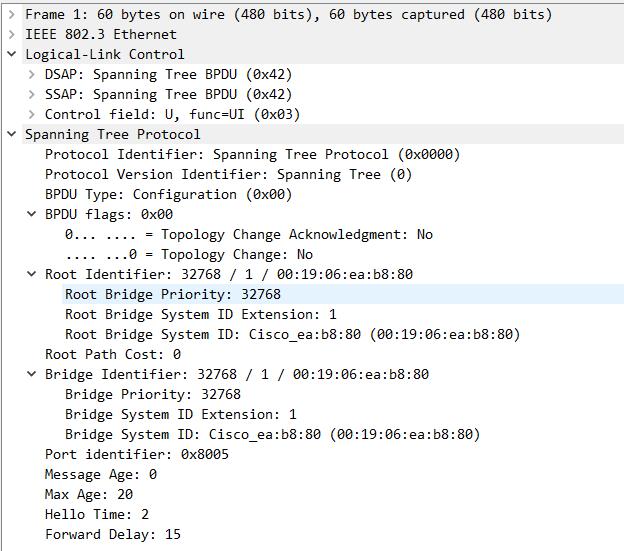Select the Topology Change Acknowledgment flag

pos(248,234)
